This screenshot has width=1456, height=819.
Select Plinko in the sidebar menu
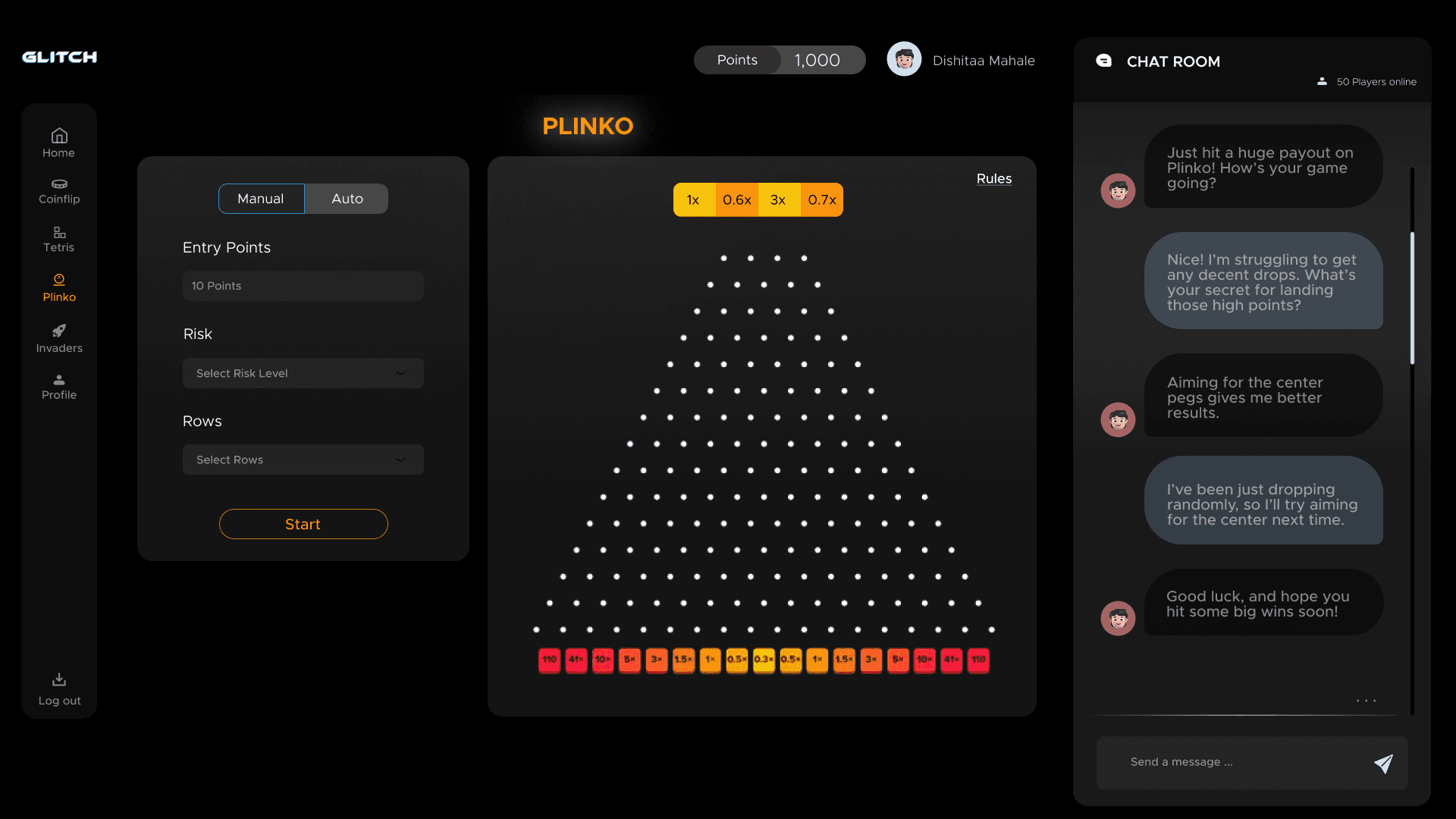pos(59,287)
